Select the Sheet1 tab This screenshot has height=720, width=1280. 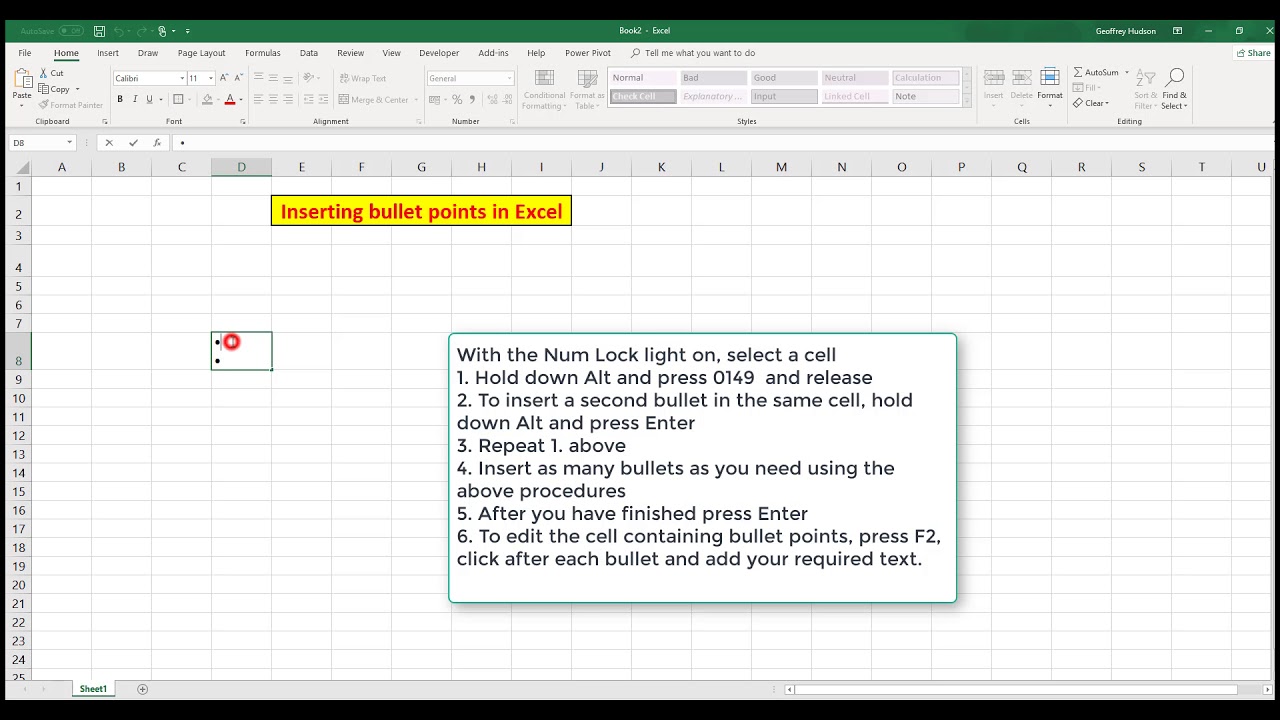coord(93,689)
